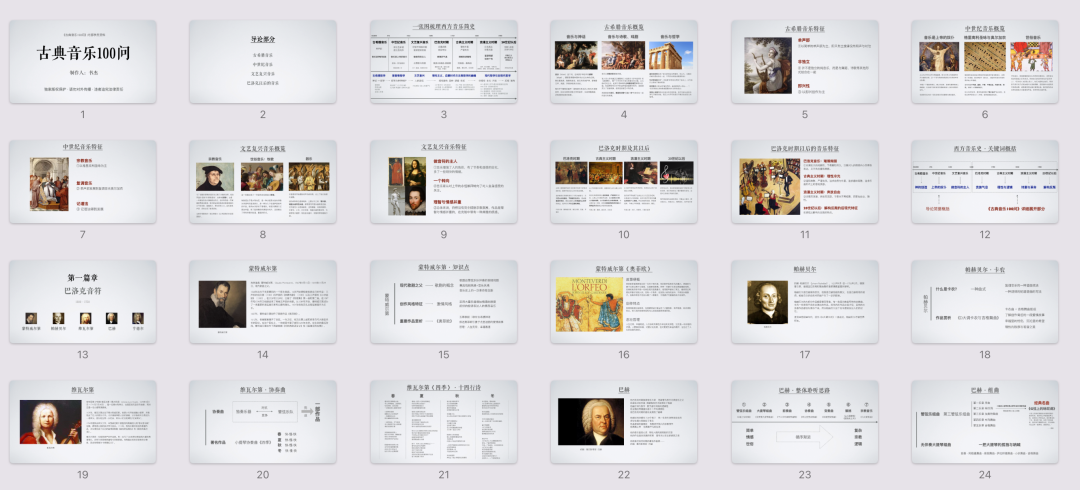Select slide 11 with orchestra painting
The image size is (1080, 490).
click(804, 182)
